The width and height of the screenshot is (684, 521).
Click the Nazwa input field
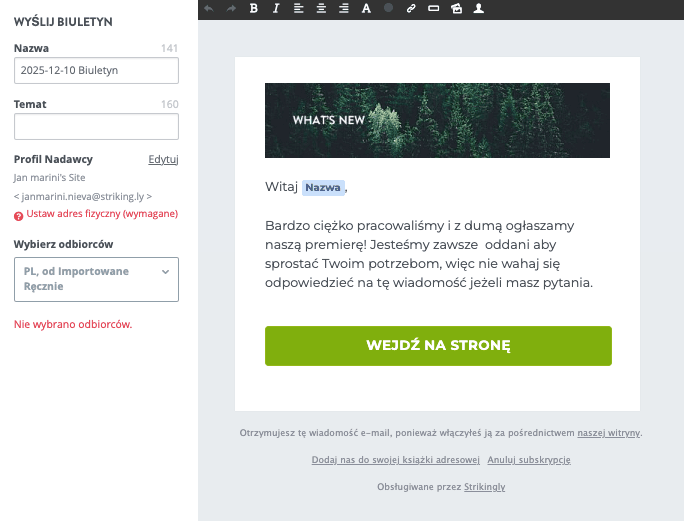pyautogui.click(x=96, y=70)
